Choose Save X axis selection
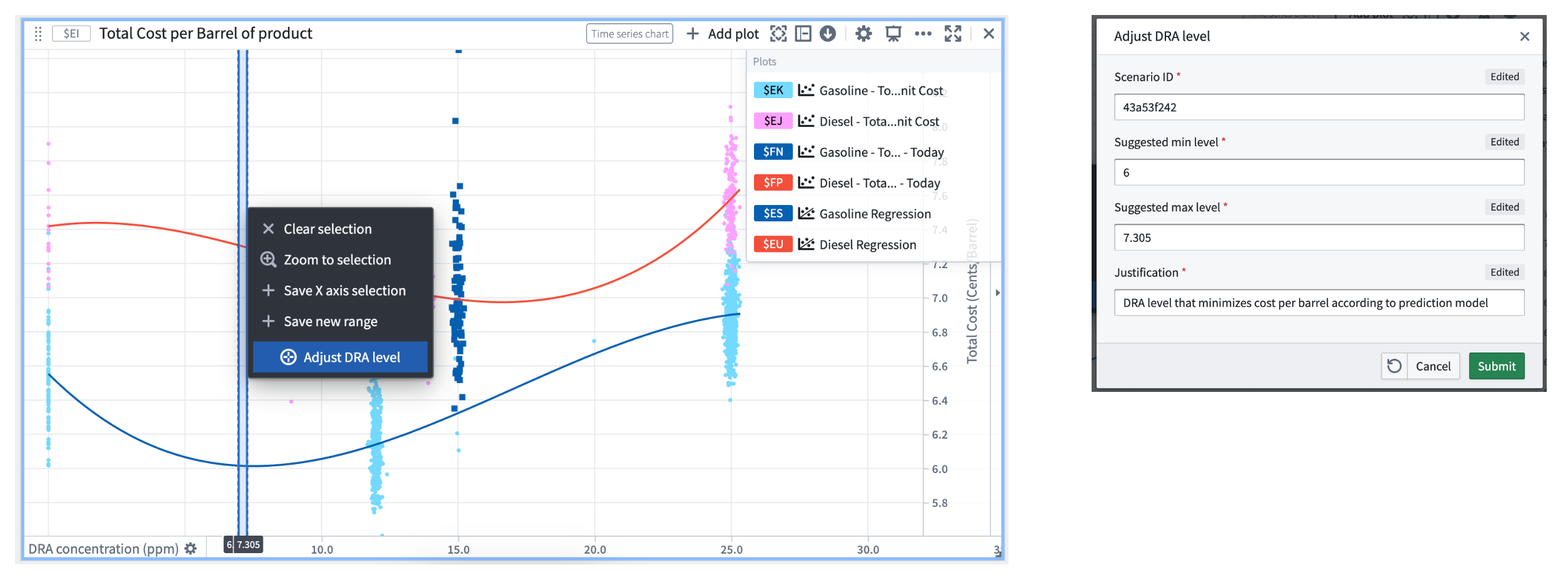The height and width of the screenshot is (575, 1568). (x=340, y=291)
